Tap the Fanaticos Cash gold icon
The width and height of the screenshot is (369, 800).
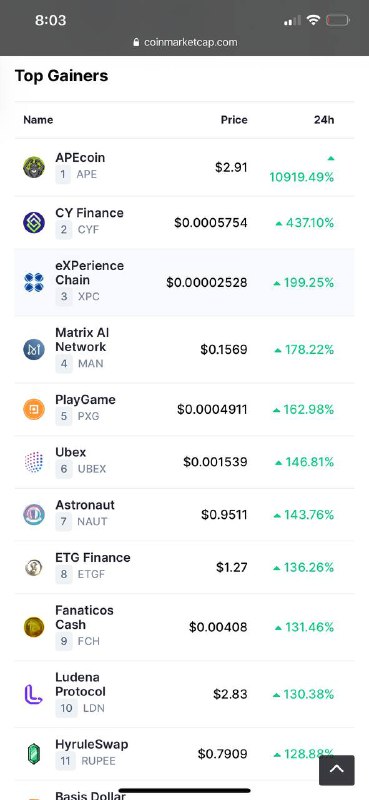34,627
